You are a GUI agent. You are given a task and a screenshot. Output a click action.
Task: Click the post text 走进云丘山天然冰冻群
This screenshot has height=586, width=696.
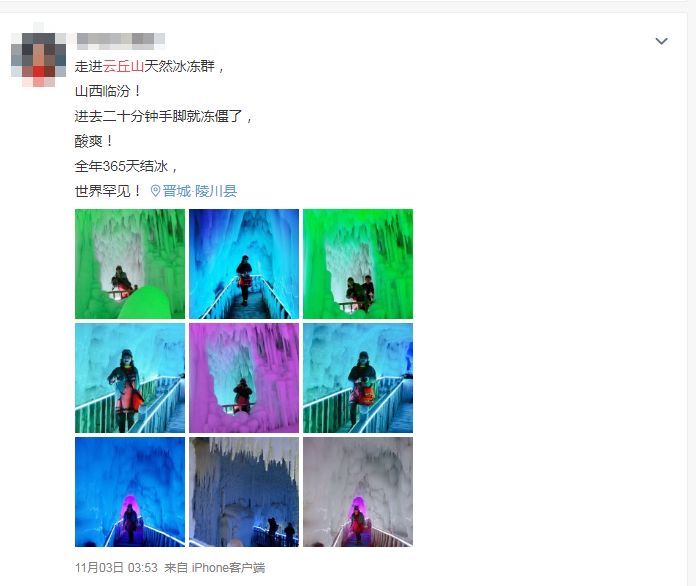coord(145,67)
